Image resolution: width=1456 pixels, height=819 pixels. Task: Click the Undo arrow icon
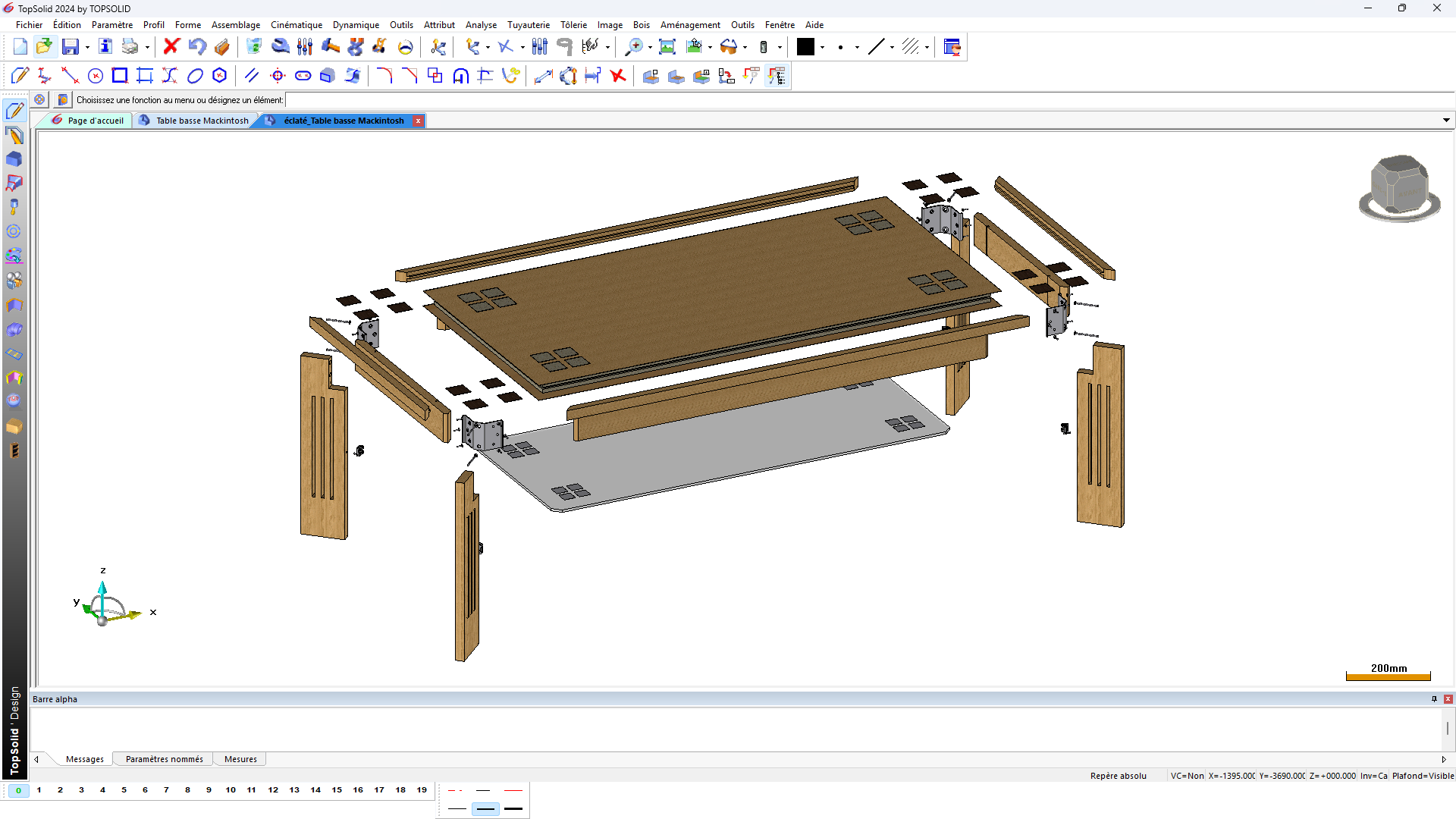click(197, 47)
